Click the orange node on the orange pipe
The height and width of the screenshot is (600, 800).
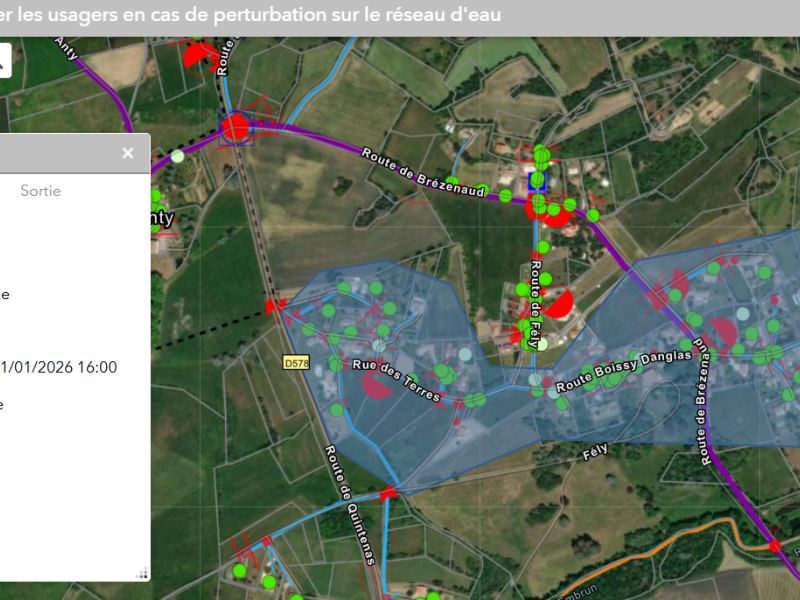point(773,545)
